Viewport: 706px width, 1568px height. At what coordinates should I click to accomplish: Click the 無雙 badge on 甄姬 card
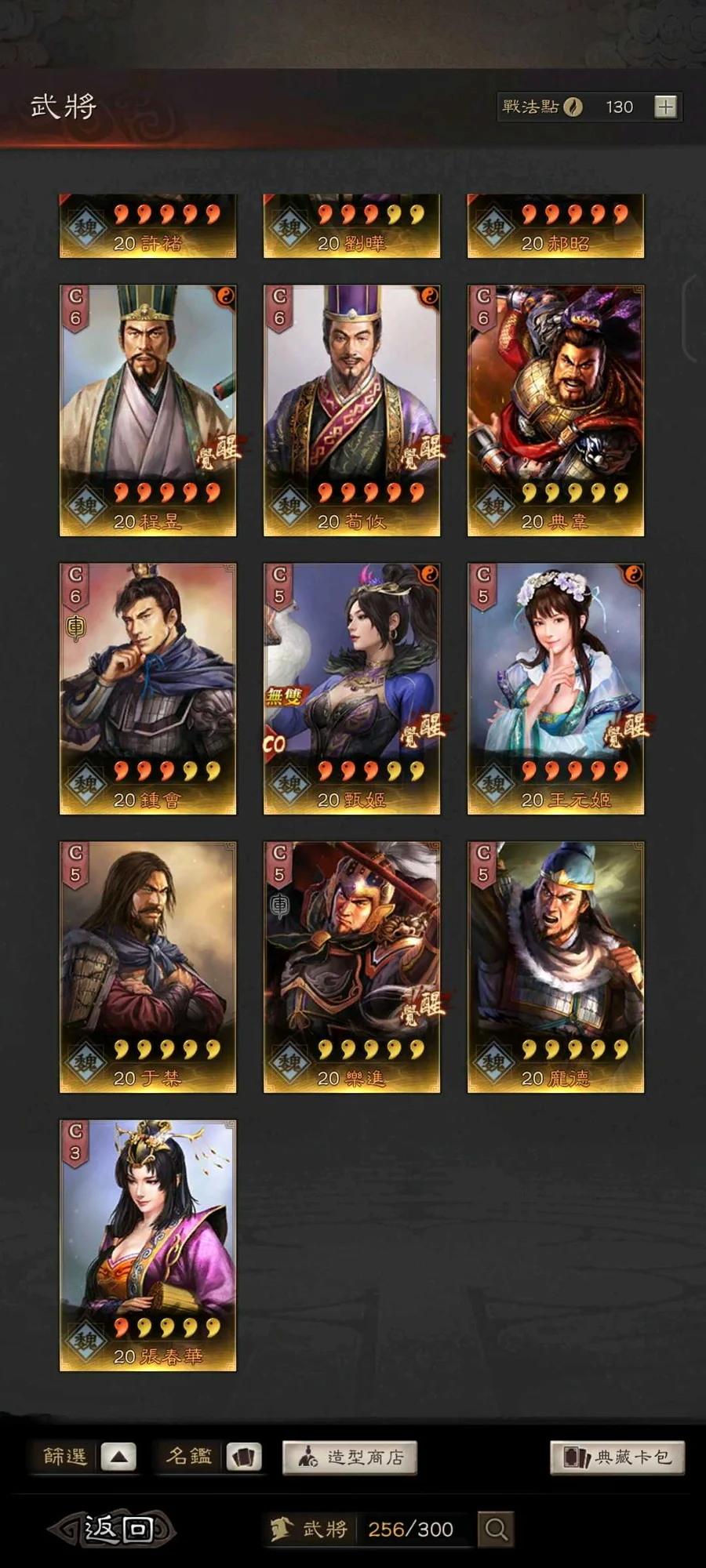284,696
